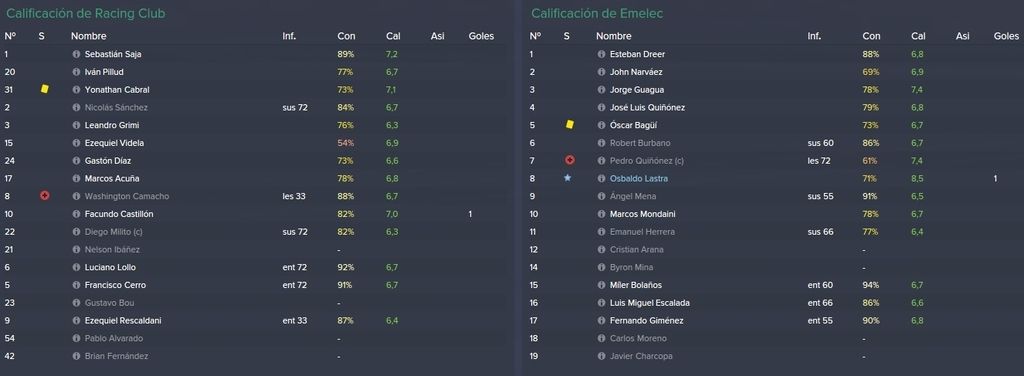This screenshot has width=1024, height=376.
Task: Click info icon beside Esteban Dreer
Action: (601, 54)
